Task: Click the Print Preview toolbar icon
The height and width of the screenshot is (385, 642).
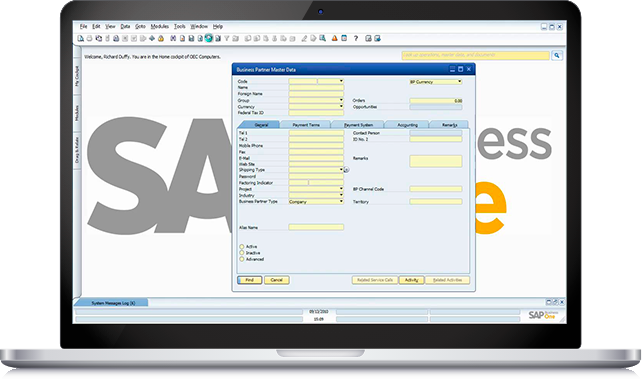Action: (x=81, y=38)
